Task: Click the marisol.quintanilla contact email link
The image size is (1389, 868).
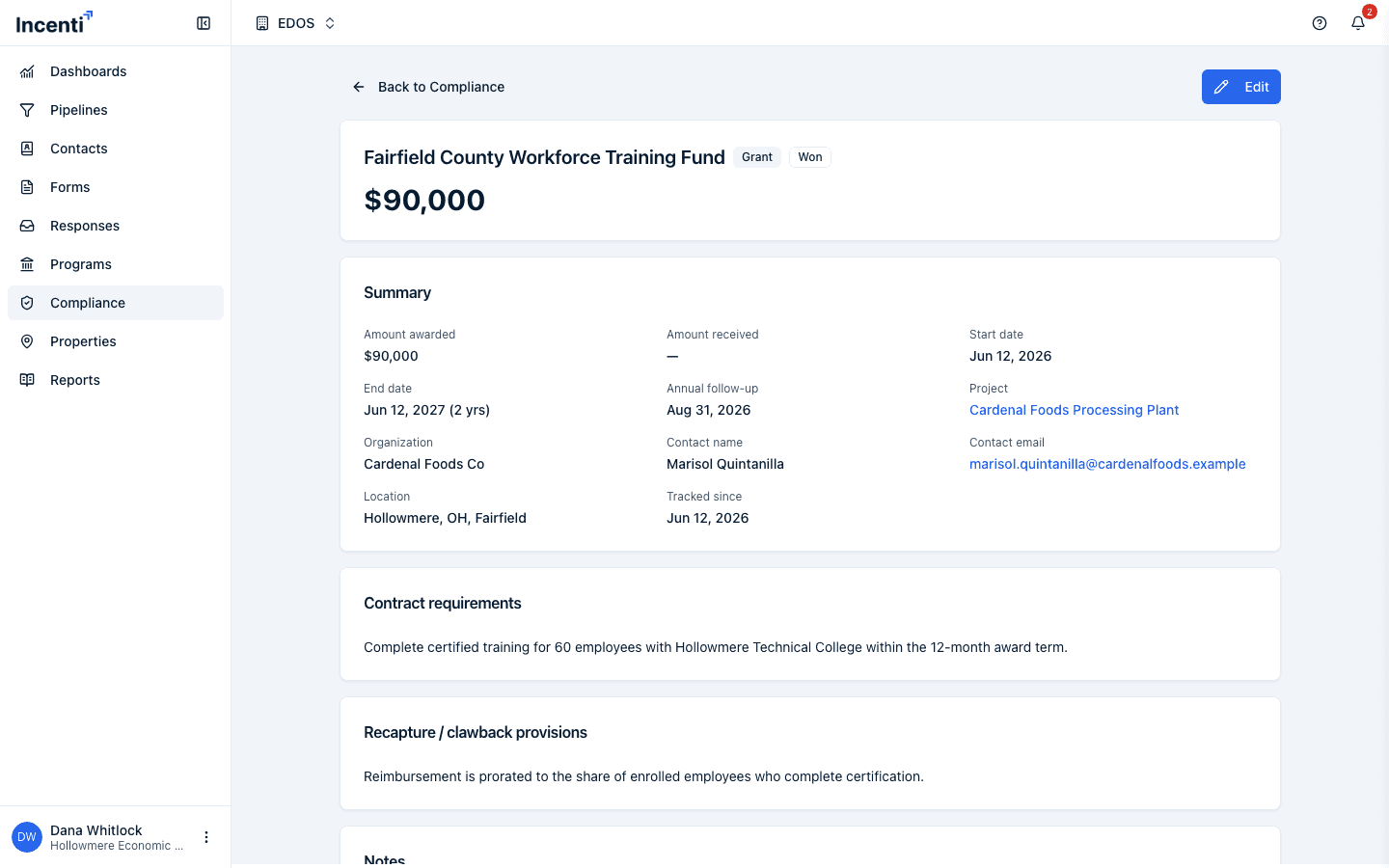Action: click(x=1107, y=464)
